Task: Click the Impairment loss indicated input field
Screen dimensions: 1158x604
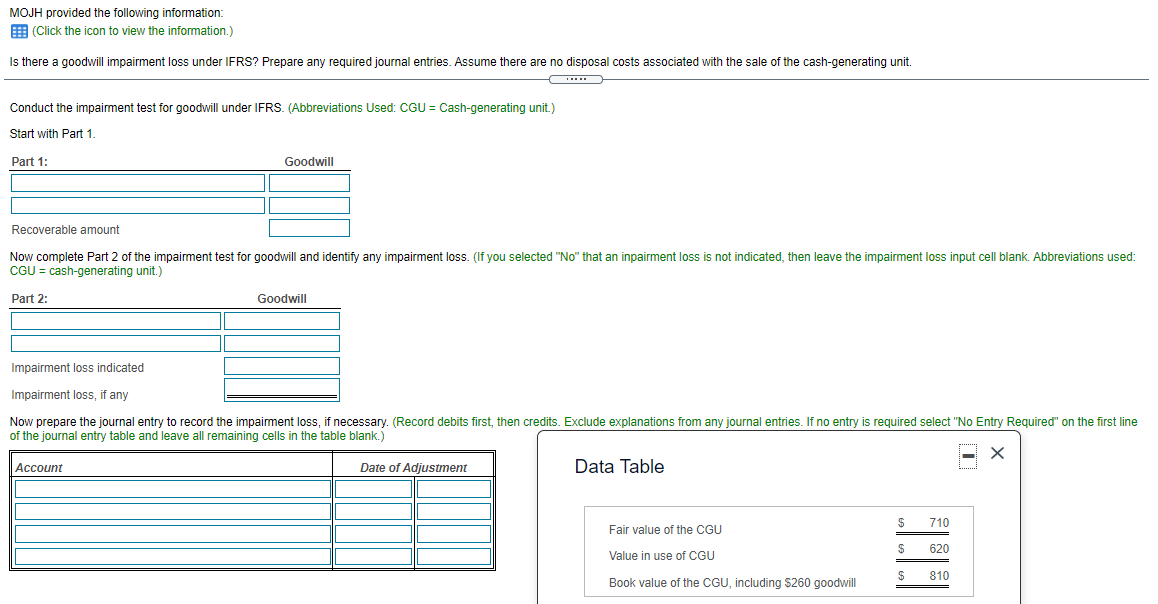Action: click(281, 366)
